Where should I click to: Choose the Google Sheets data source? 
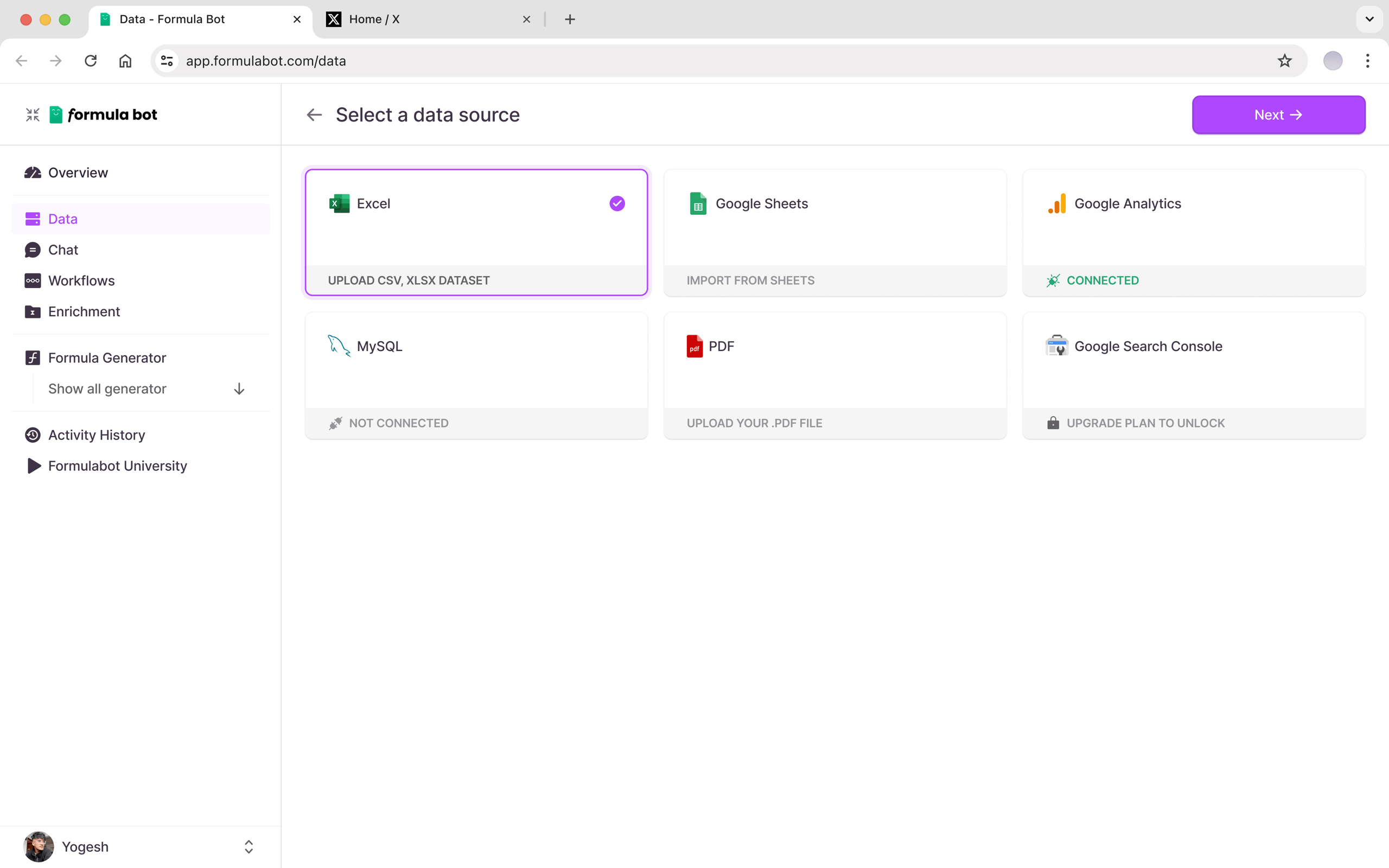(x=835, y=233)
